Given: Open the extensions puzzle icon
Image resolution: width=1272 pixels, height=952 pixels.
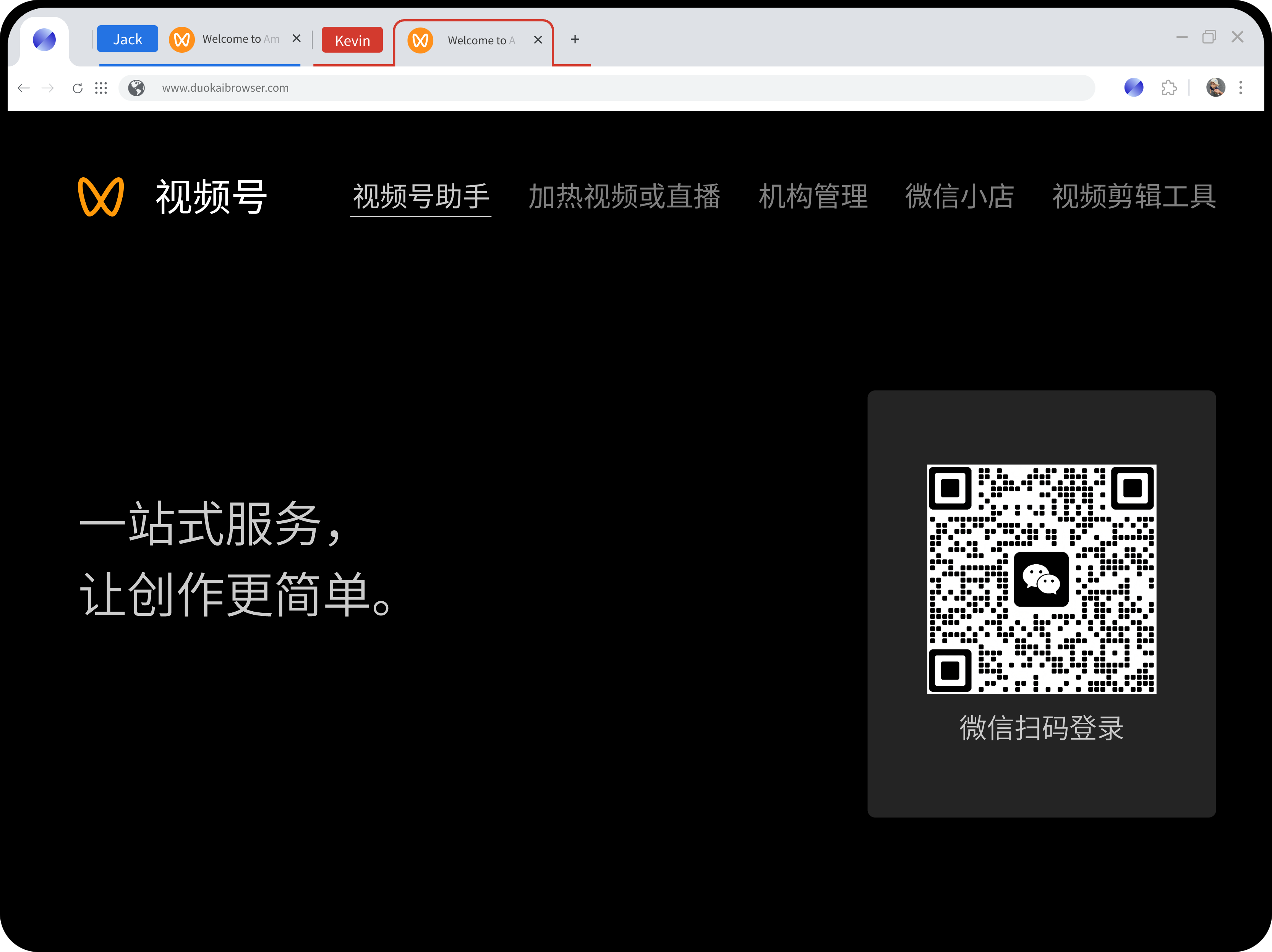Looking at the screenshot, I should point(1169,88).
